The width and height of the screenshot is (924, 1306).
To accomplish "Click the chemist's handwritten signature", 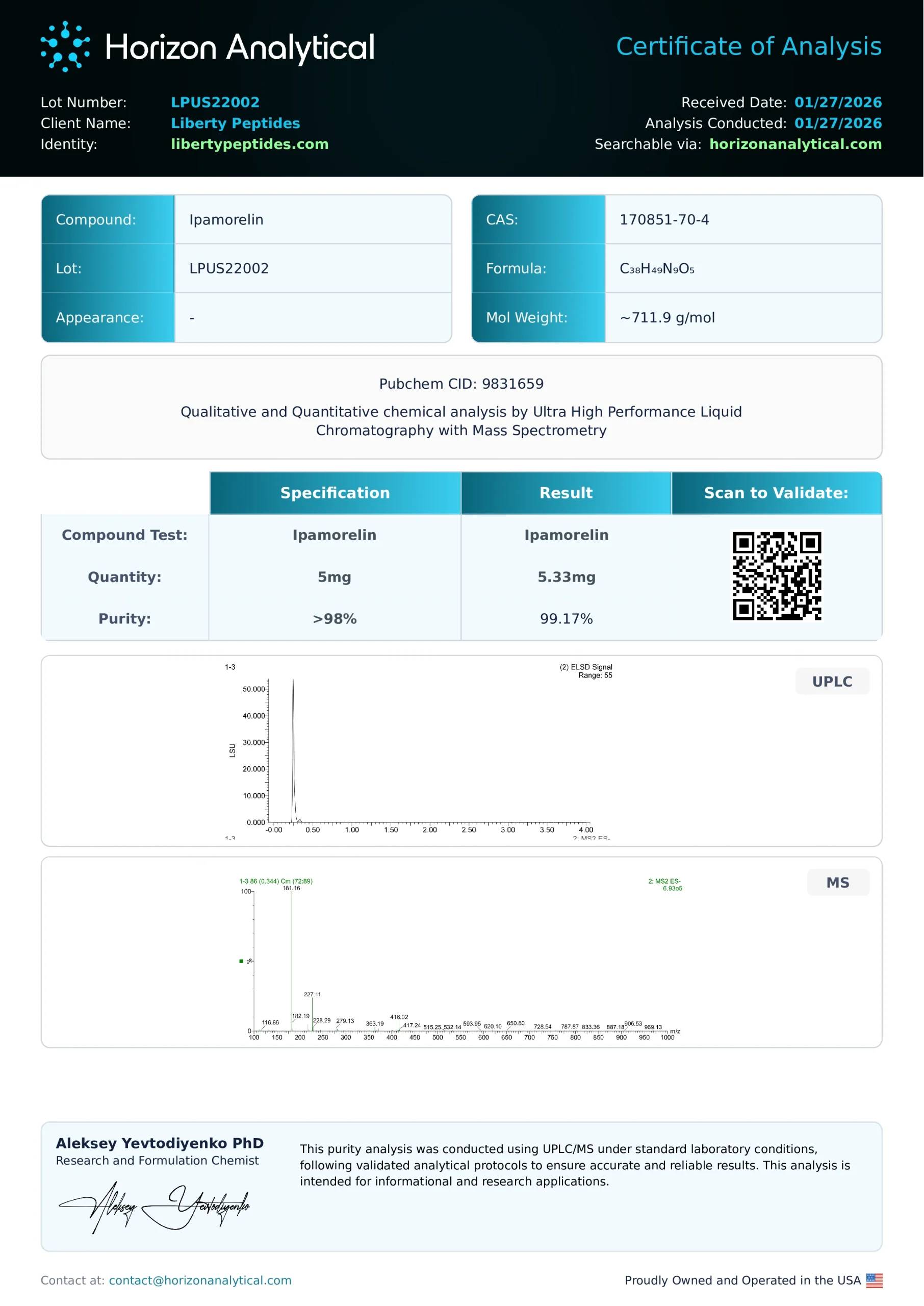I will [154, 1208].
